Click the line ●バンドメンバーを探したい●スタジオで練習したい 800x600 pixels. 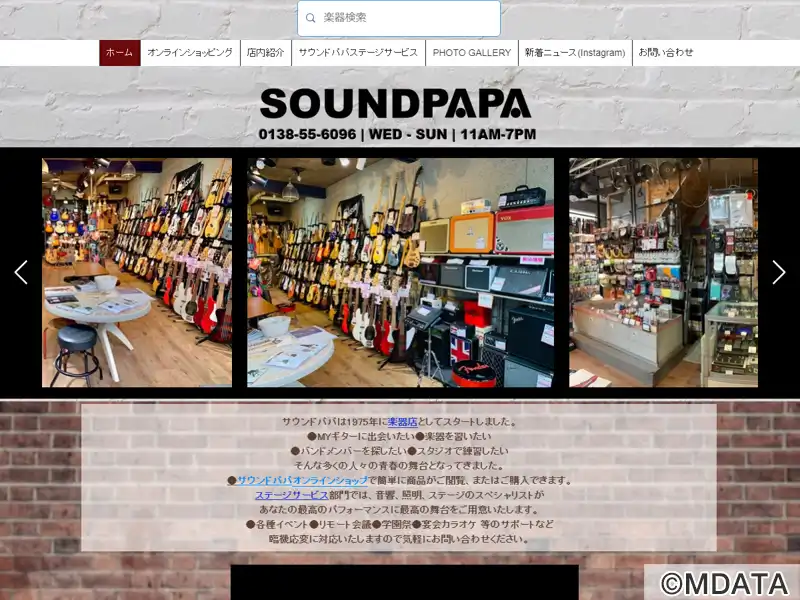[399, 451]
